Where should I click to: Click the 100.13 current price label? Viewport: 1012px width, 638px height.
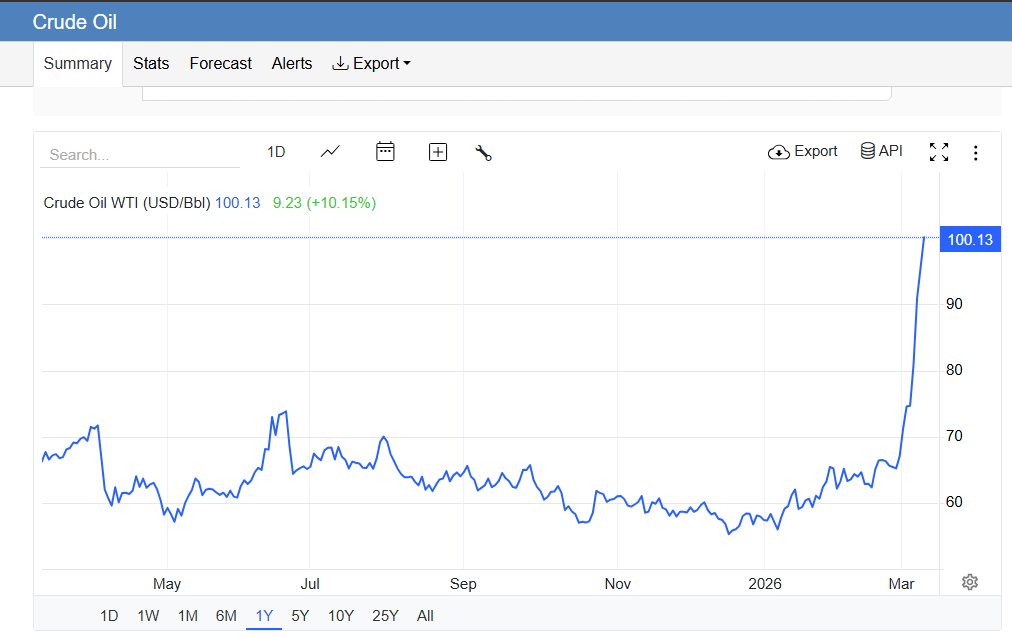point(969,239)
